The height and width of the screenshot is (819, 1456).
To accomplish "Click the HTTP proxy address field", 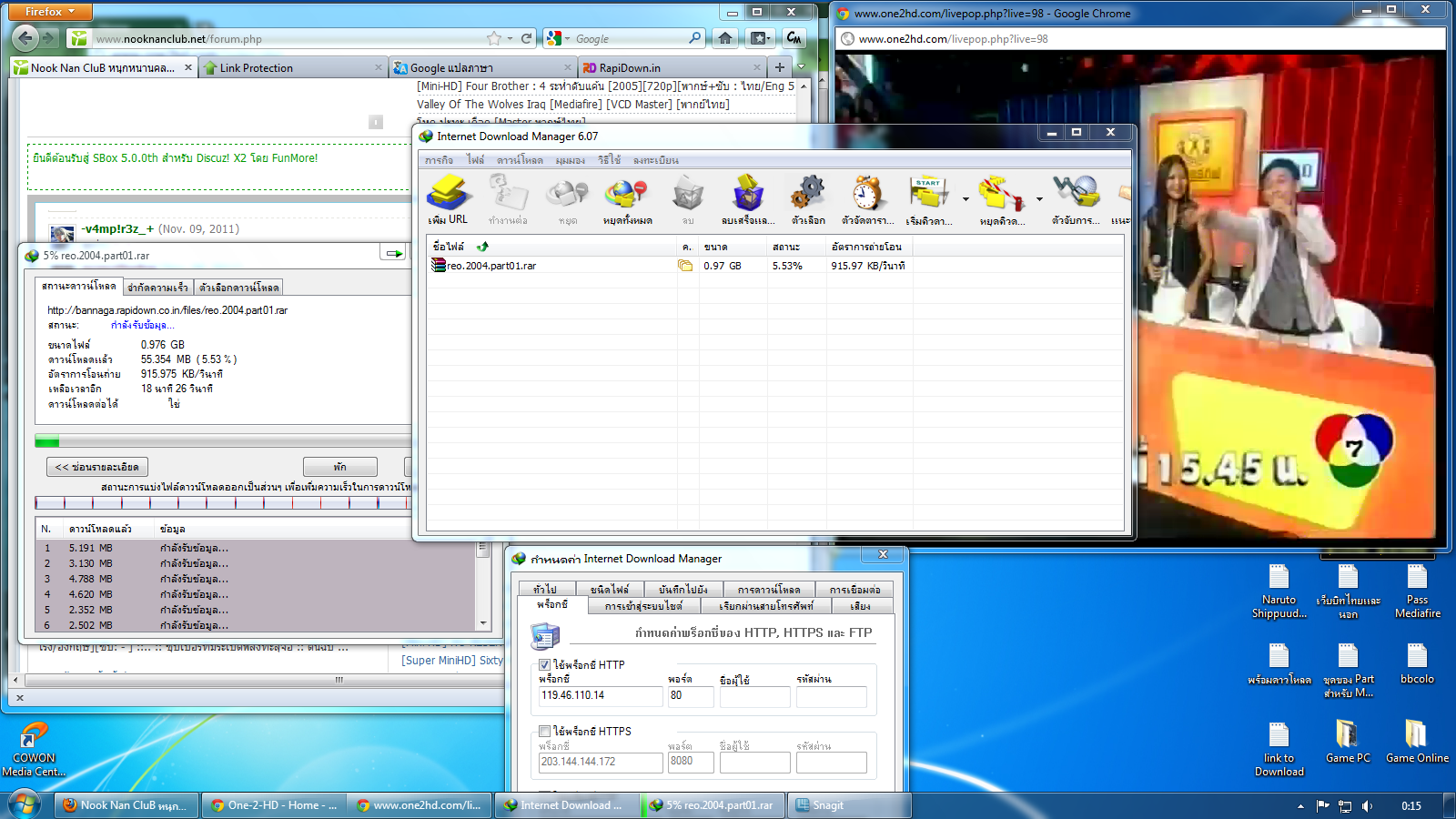I will click(x=600, y=696).
